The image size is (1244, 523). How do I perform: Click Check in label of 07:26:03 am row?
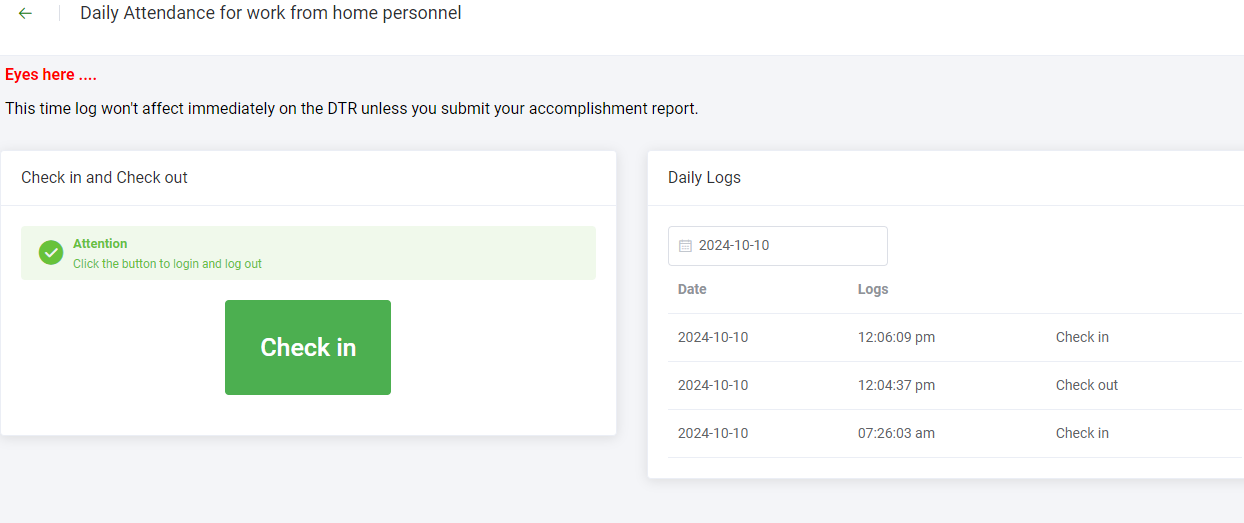[1082, 433]
